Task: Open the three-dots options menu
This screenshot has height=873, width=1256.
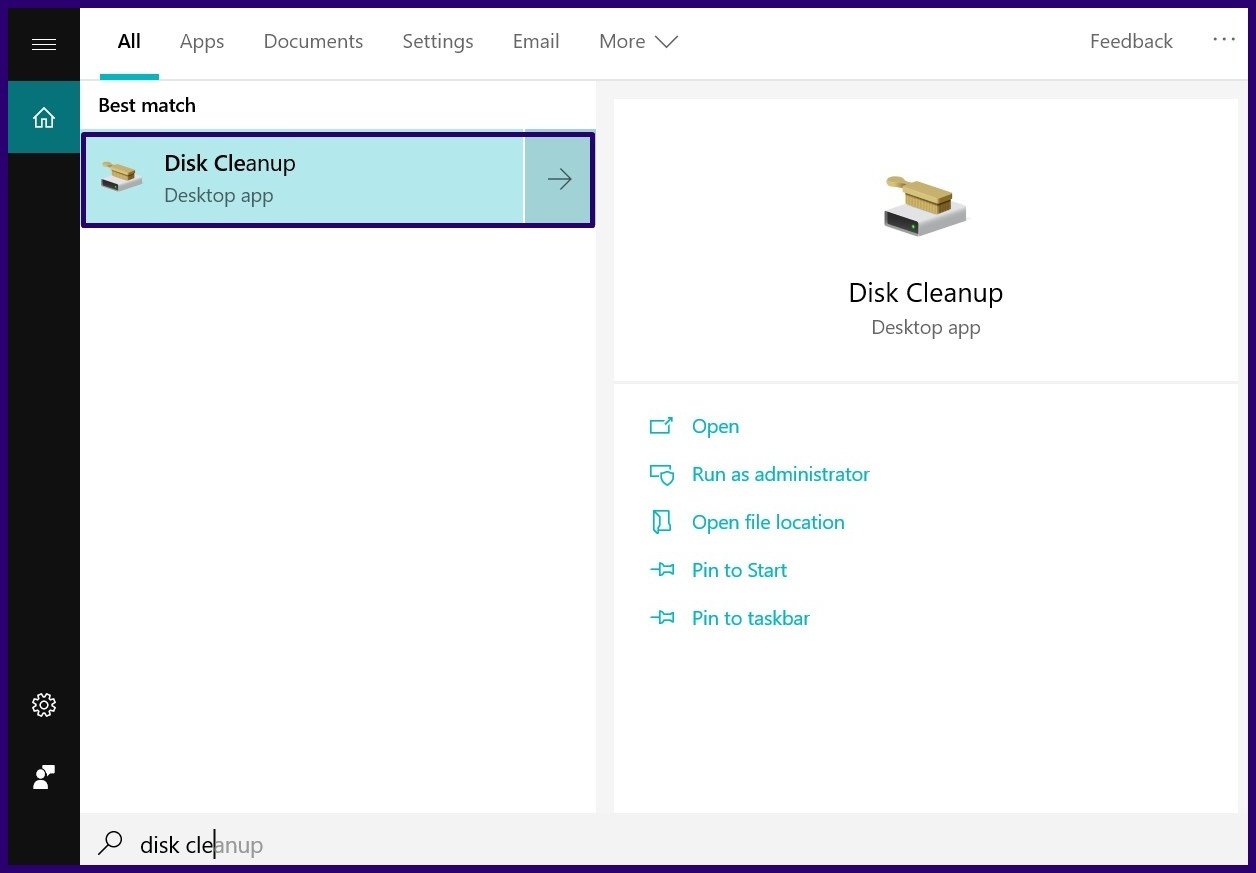Action: coord(1224,40)
